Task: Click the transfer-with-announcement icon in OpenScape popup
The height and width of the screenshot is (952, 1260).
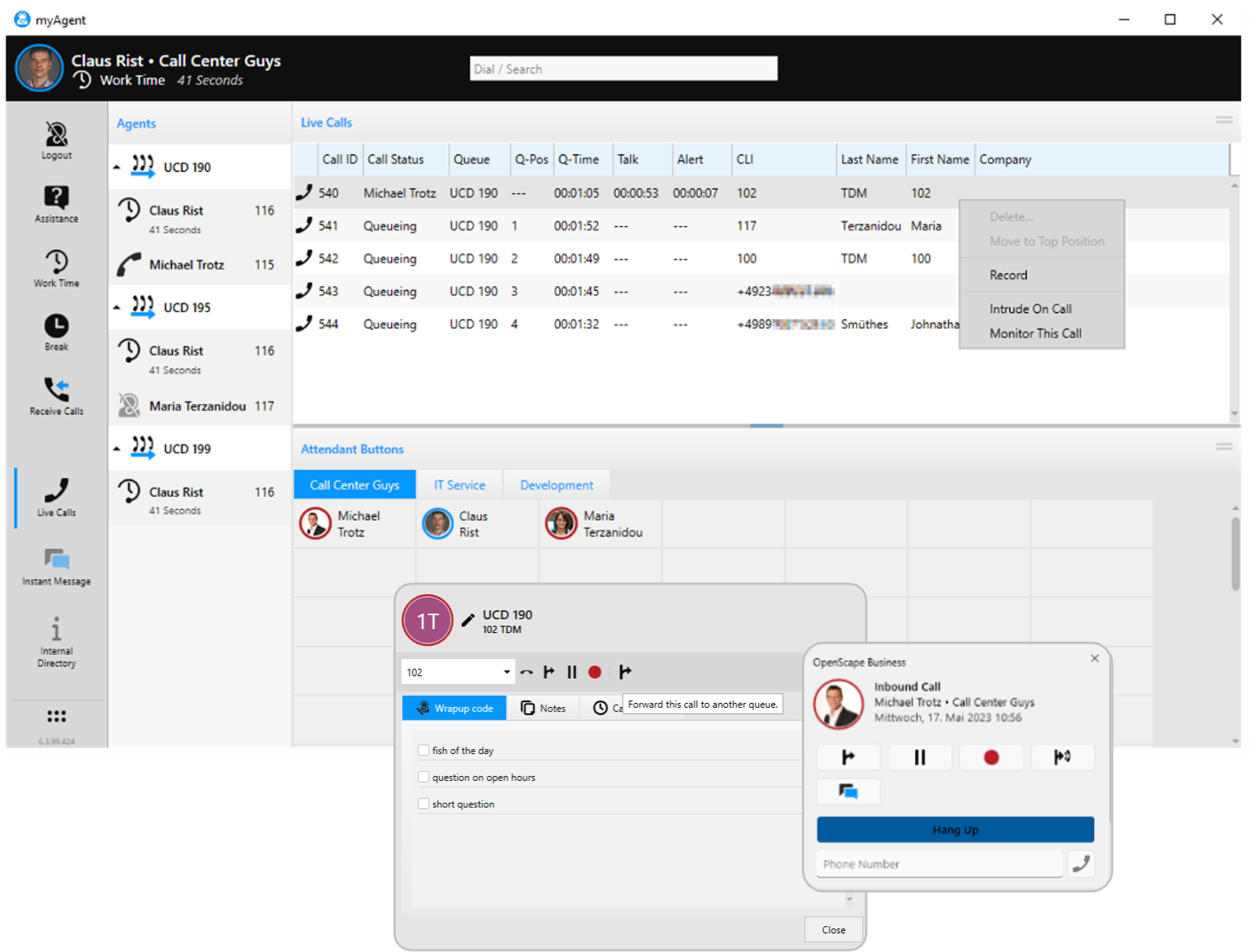Action: click(1063, 757)
